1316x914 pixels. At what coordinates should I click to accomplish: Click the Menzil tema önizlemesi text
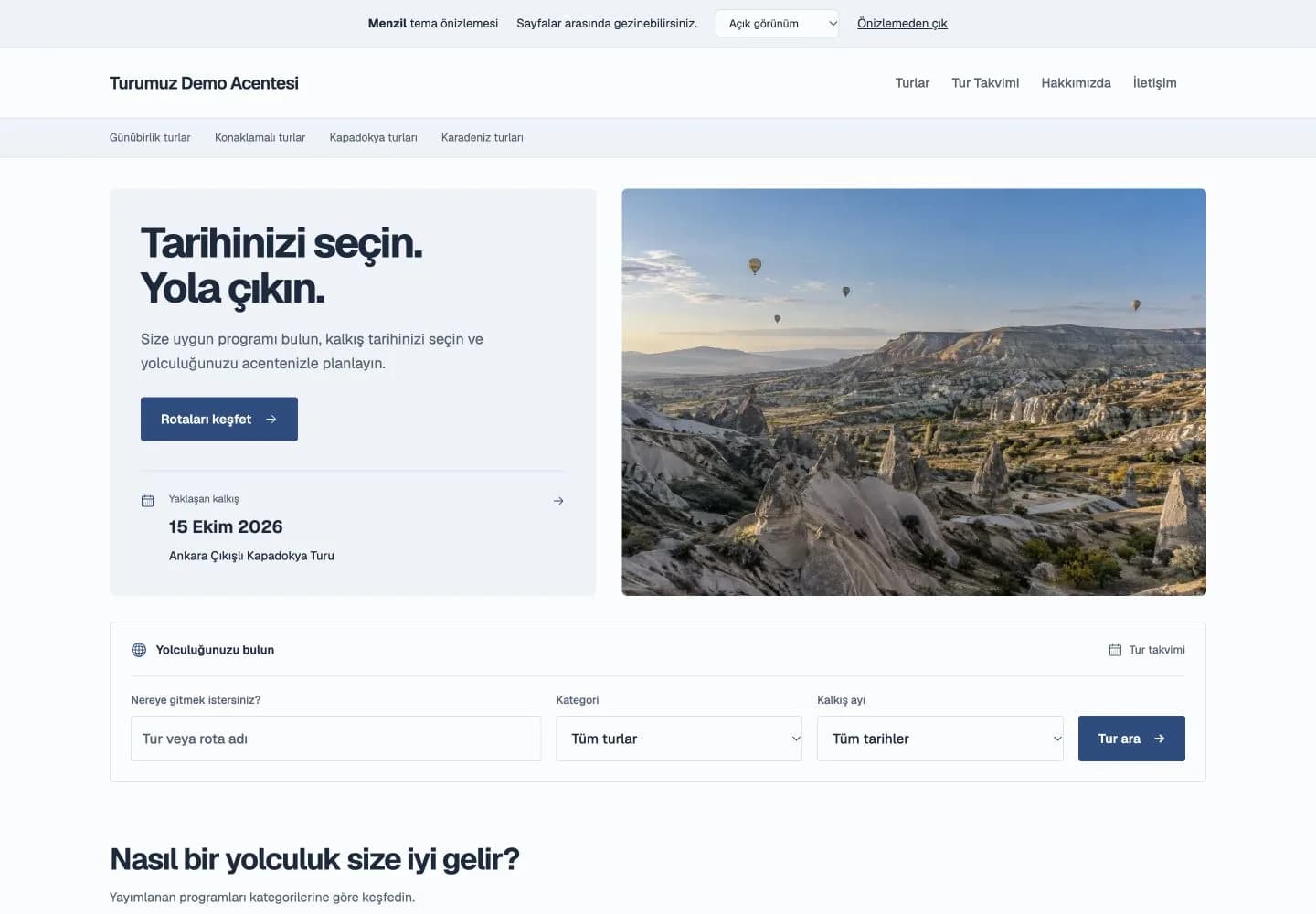click(x=433, y=24)
